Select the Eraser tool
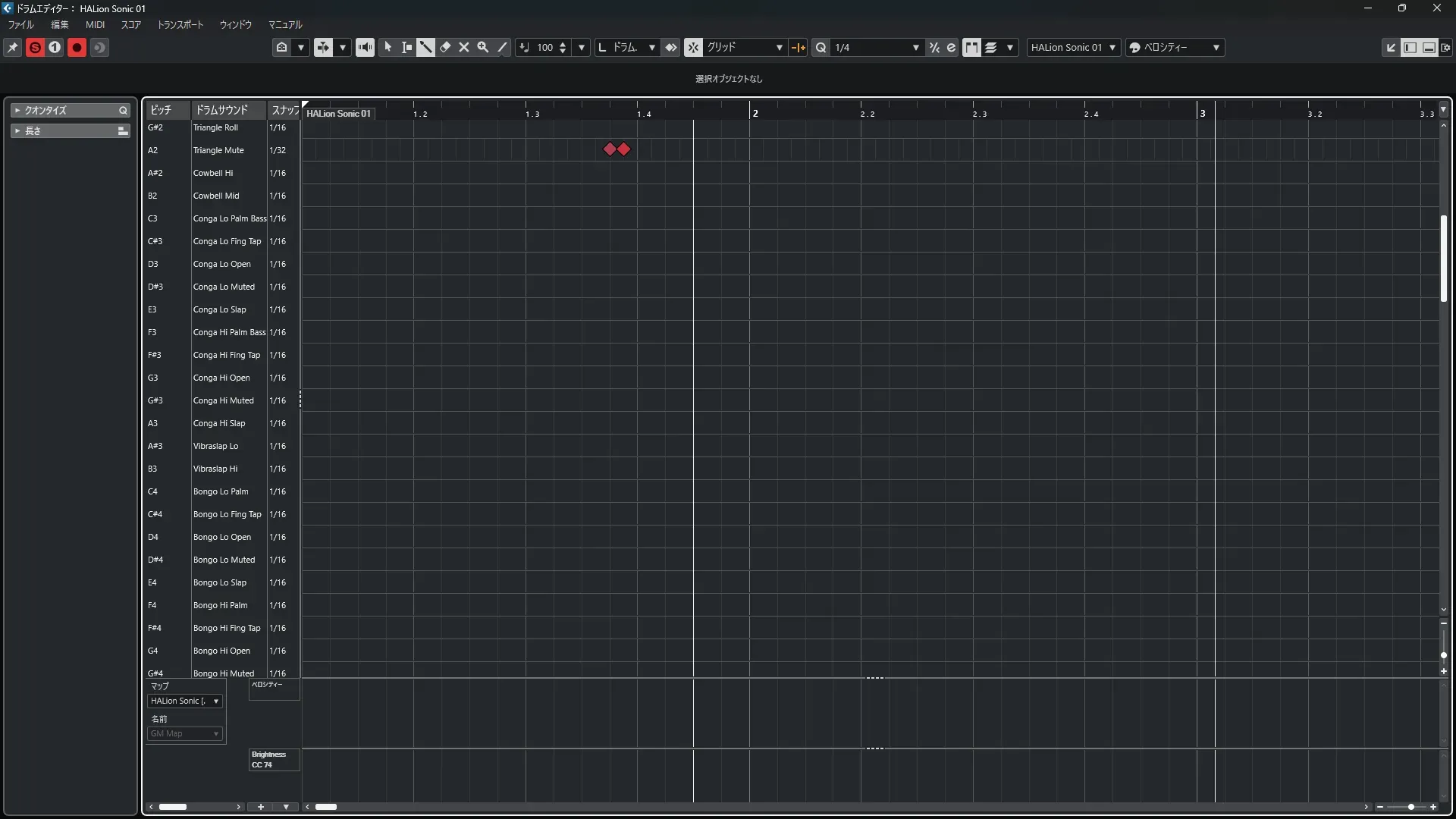The image size is (1456, 819). (445, 47)
